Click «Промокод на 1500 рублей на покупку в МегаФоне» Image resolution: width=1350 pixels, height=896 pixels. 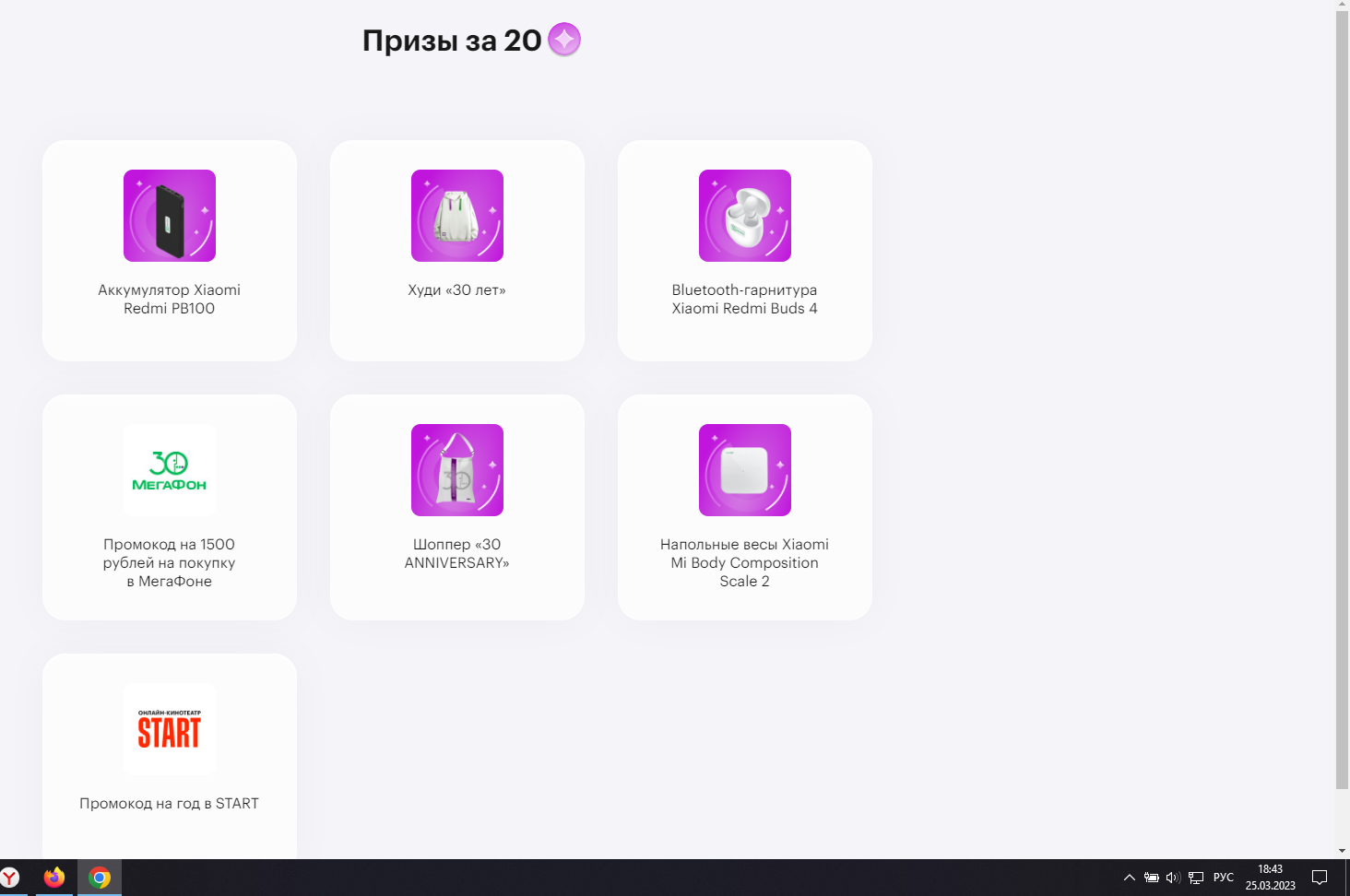tap(170, 562)
